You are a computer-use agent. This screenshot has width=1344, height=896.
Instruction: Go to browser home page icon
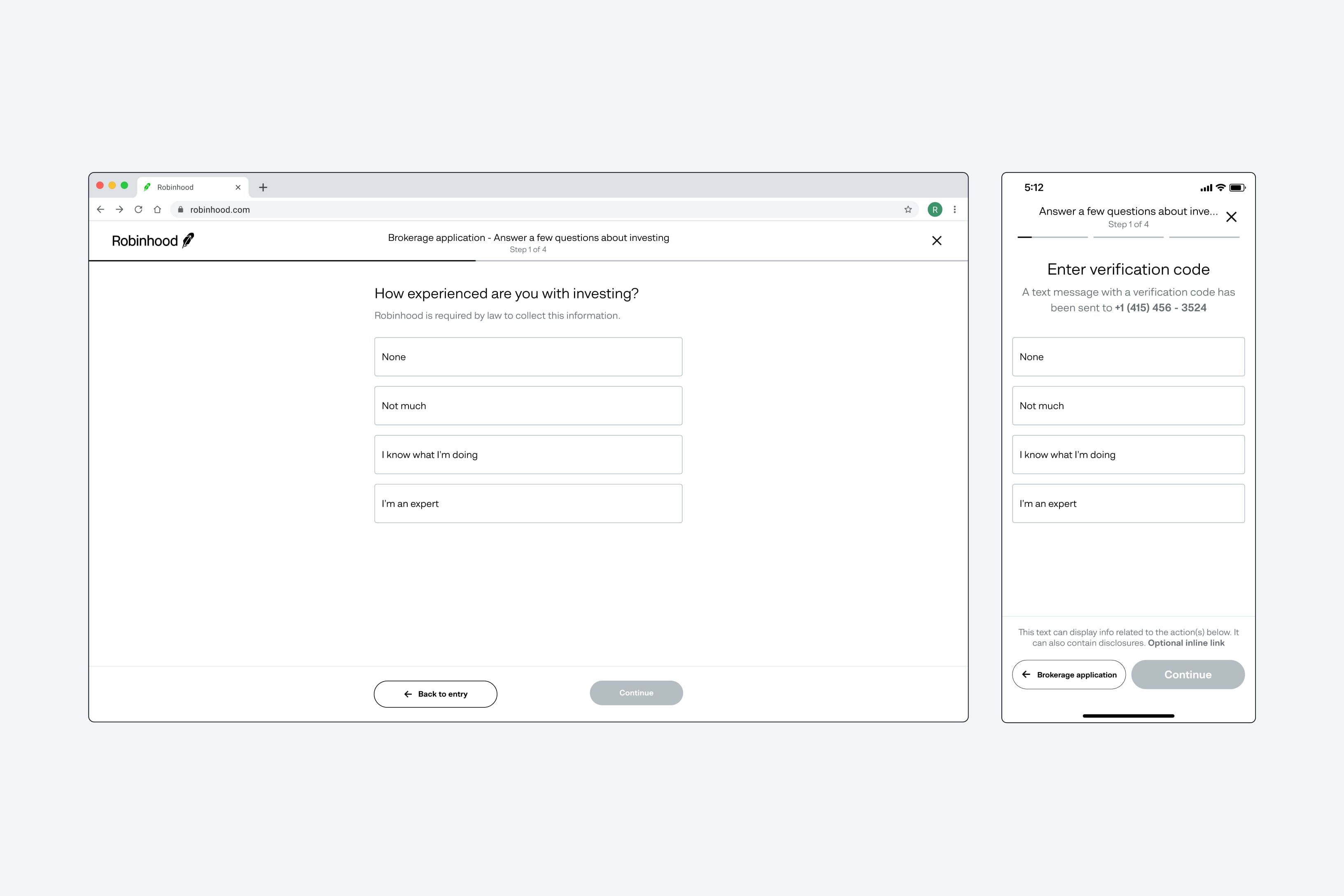(157, 210)
